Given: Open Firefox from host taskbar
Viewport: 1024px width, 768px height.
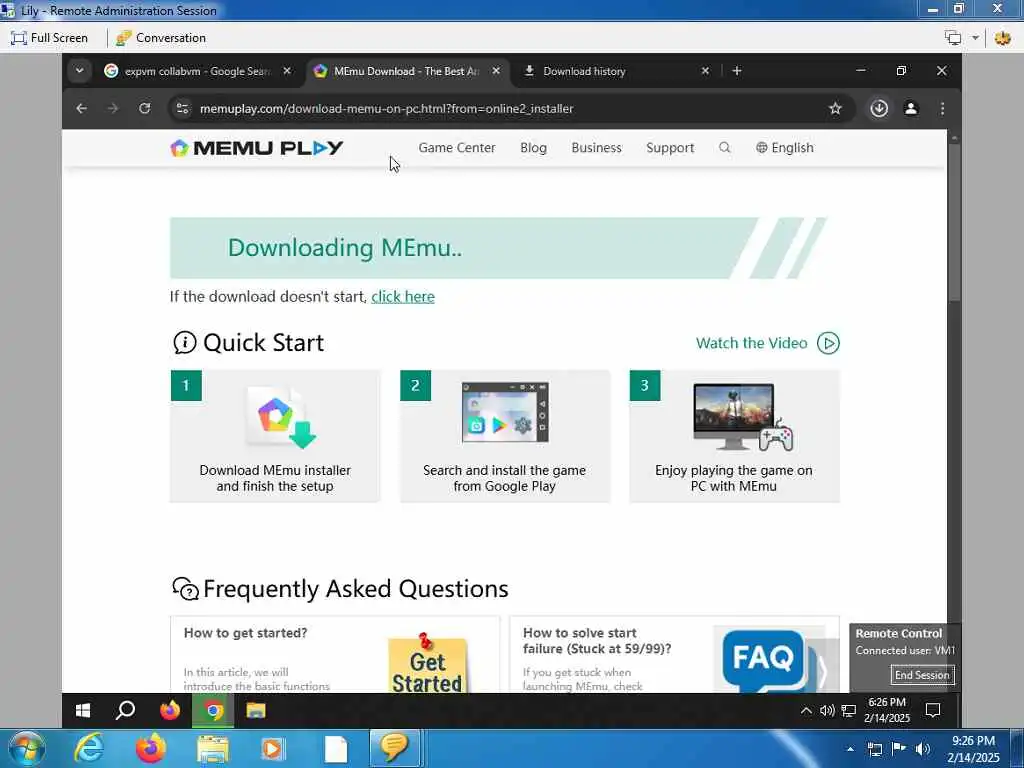Looking at the screenshot, I should (151, 749).
